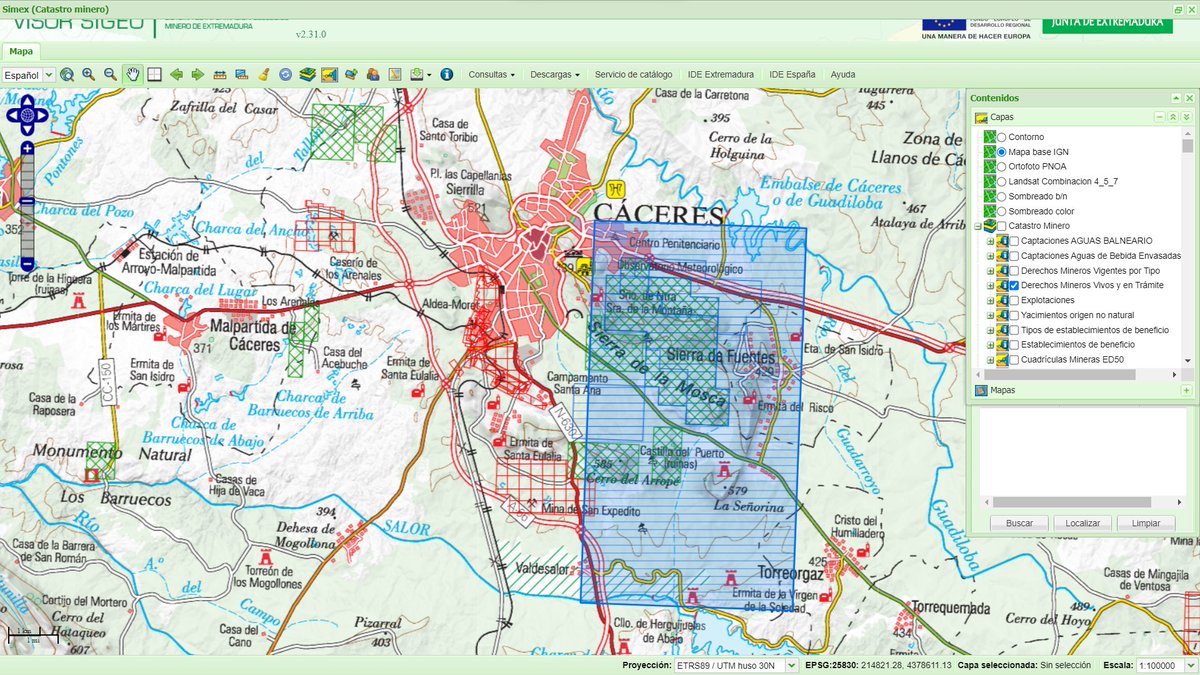The width and height of the screenshot is (1200, 675).
Task: Click the stacked layers toolbar icon
Action: coord(308,74)
